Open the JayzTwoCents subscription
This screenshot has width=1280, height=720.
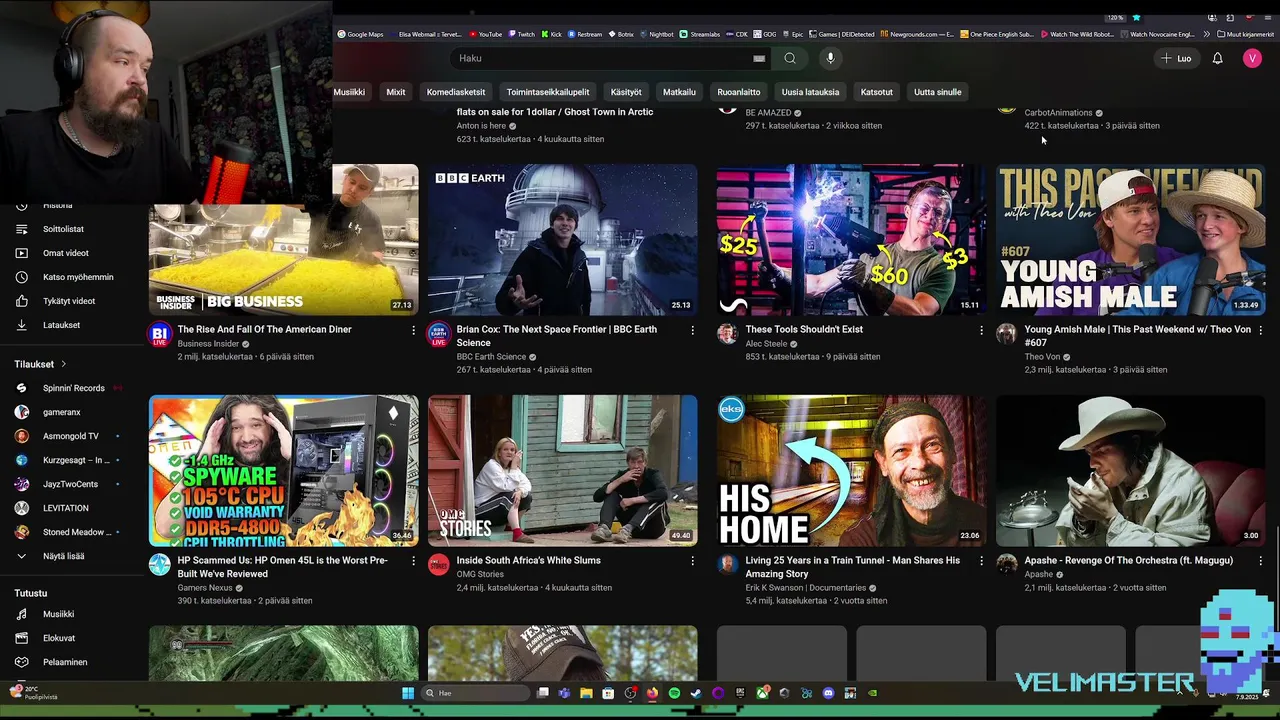tap(68, 484)
